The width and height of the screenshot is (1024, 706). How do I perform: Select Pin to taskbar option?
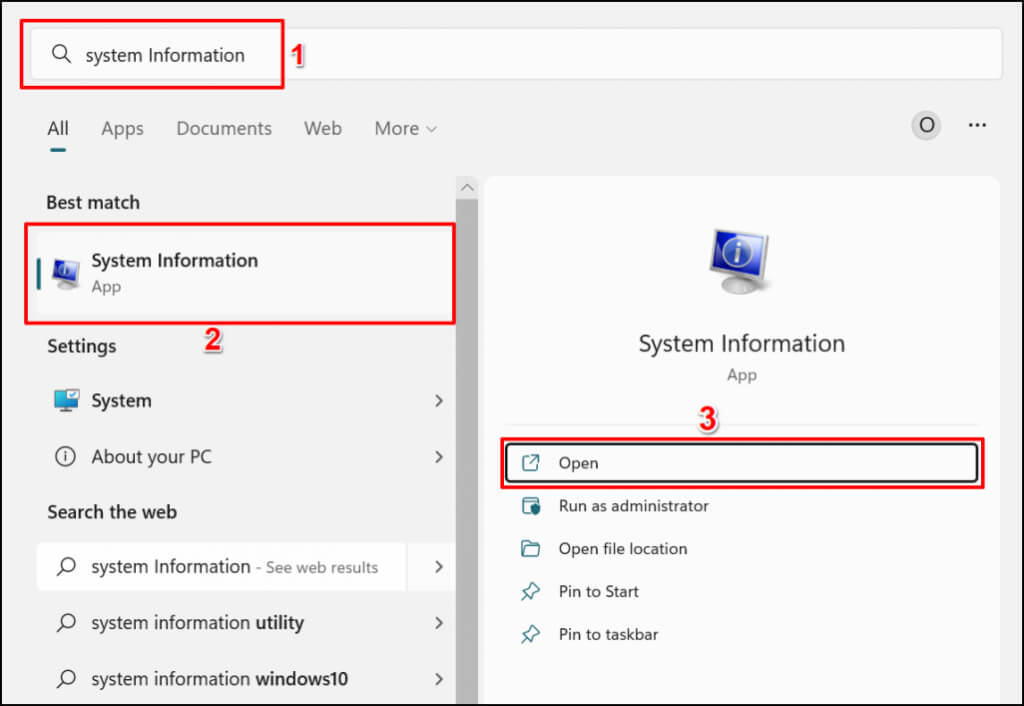[x=608, y=635]
